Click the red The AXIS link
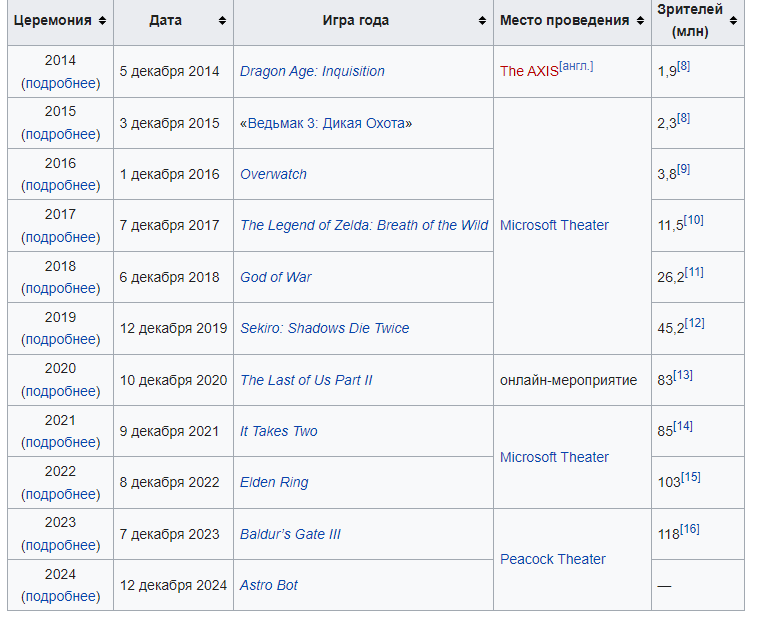The width and height of the screenshot is (757, 626). coord(529,71)
